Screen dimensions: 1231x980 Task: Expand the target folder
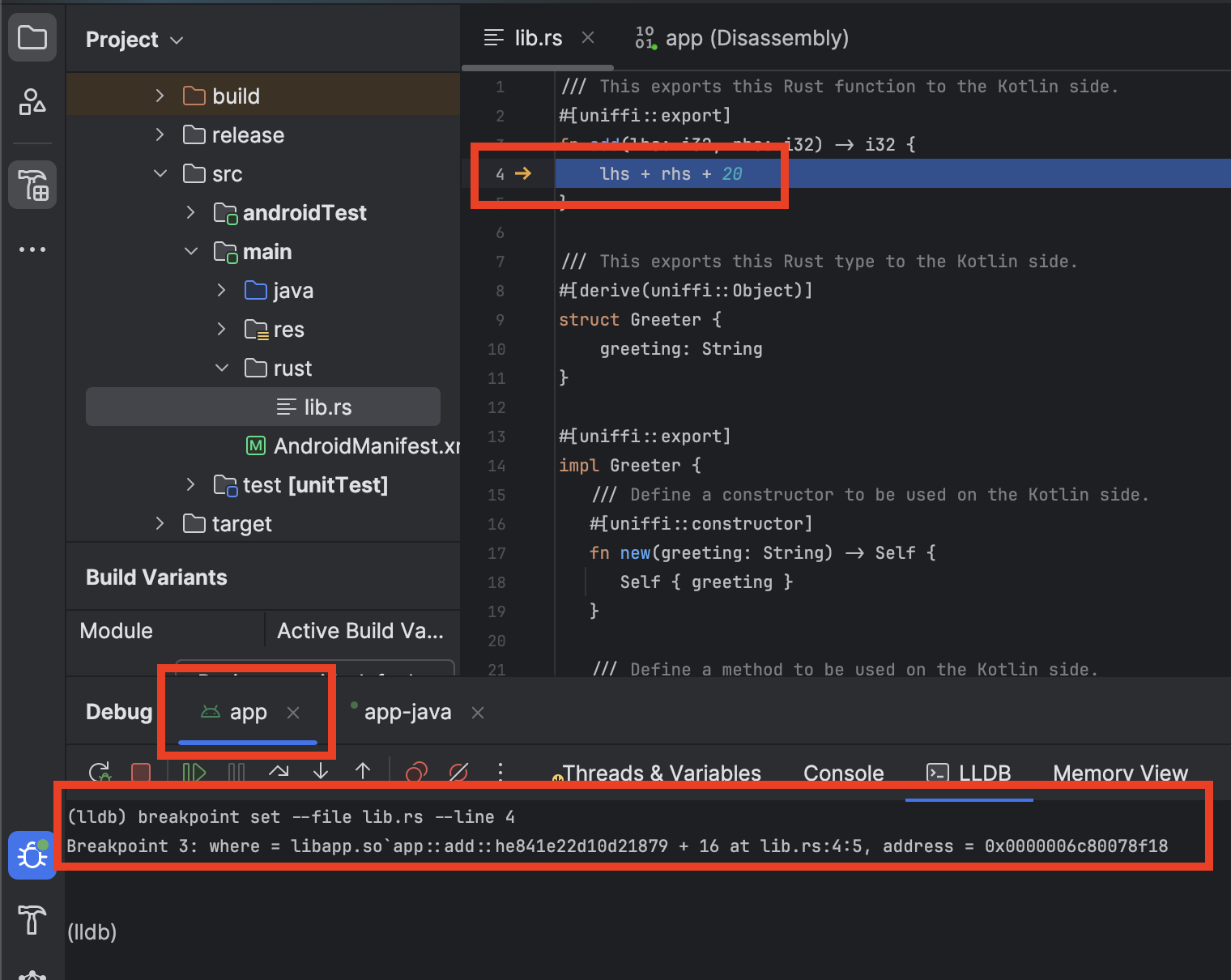[x=160, y=523]
